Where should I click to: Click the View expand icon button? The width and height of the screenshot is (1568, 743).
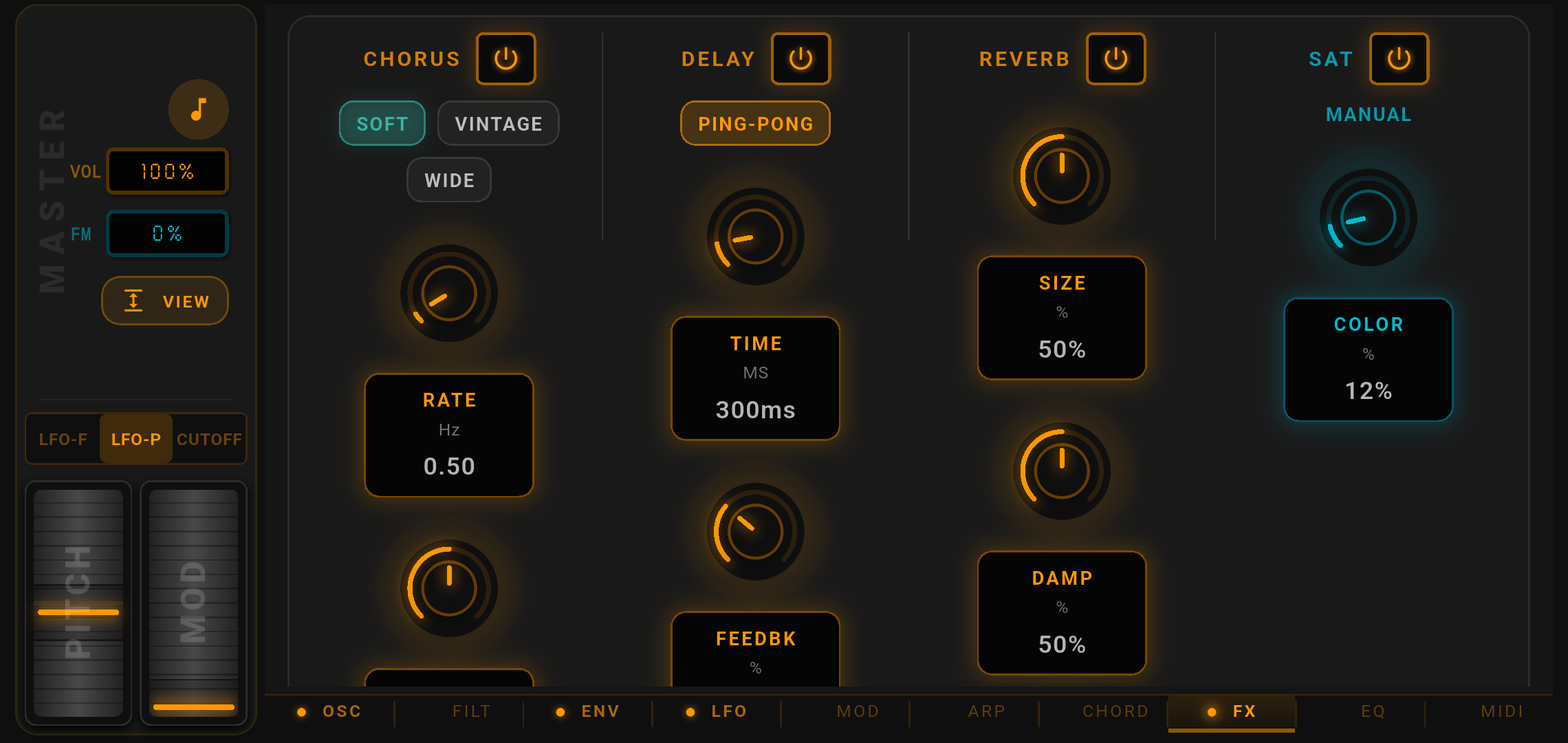pyautogui.click(x=164, y=301)
